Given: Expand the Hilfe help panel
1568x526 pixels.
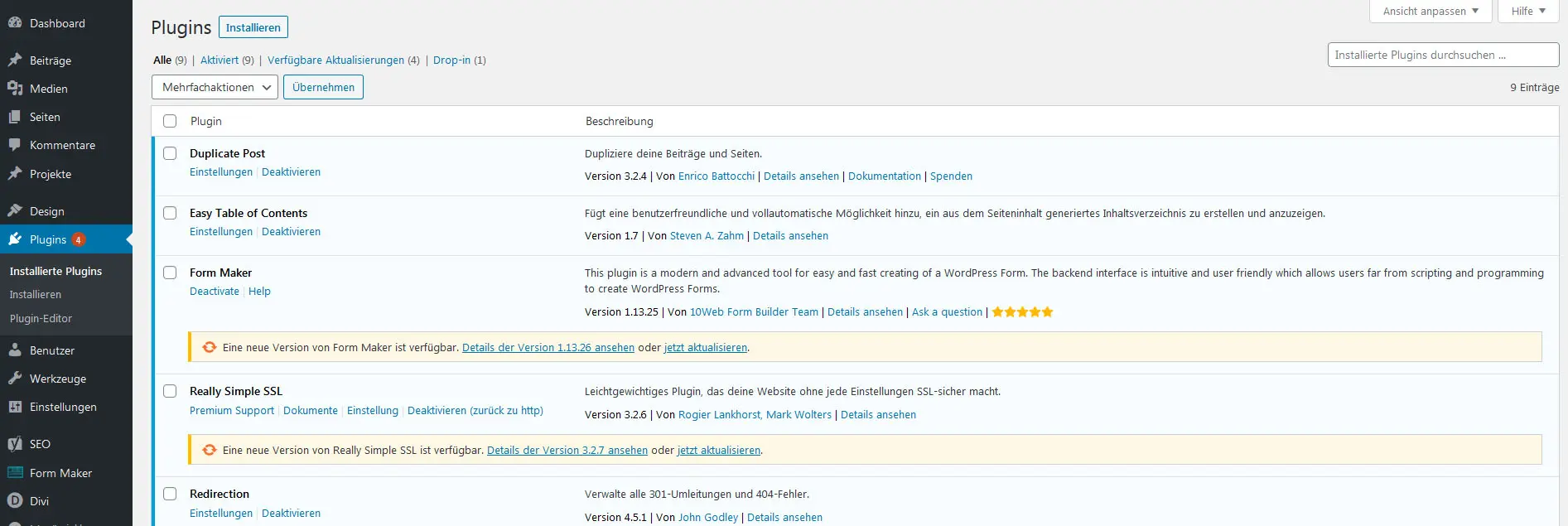Looking at the screenshot, I should 1528,11.
